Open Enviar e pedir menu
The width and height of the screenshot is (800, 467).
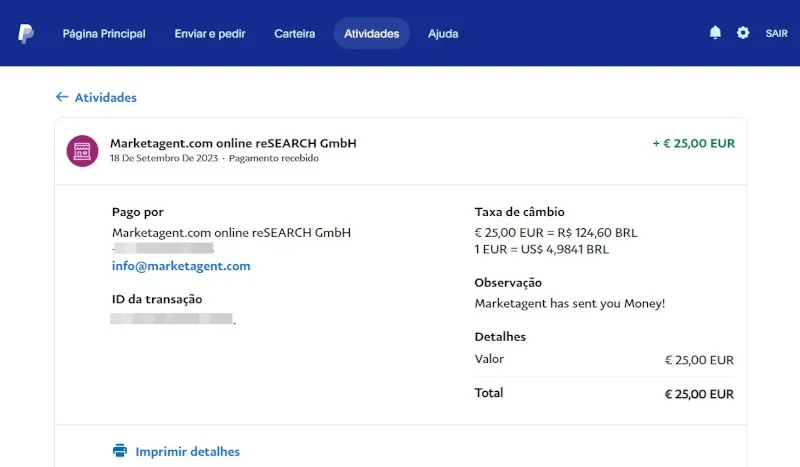pyautogui.click(x=210, y=34)
